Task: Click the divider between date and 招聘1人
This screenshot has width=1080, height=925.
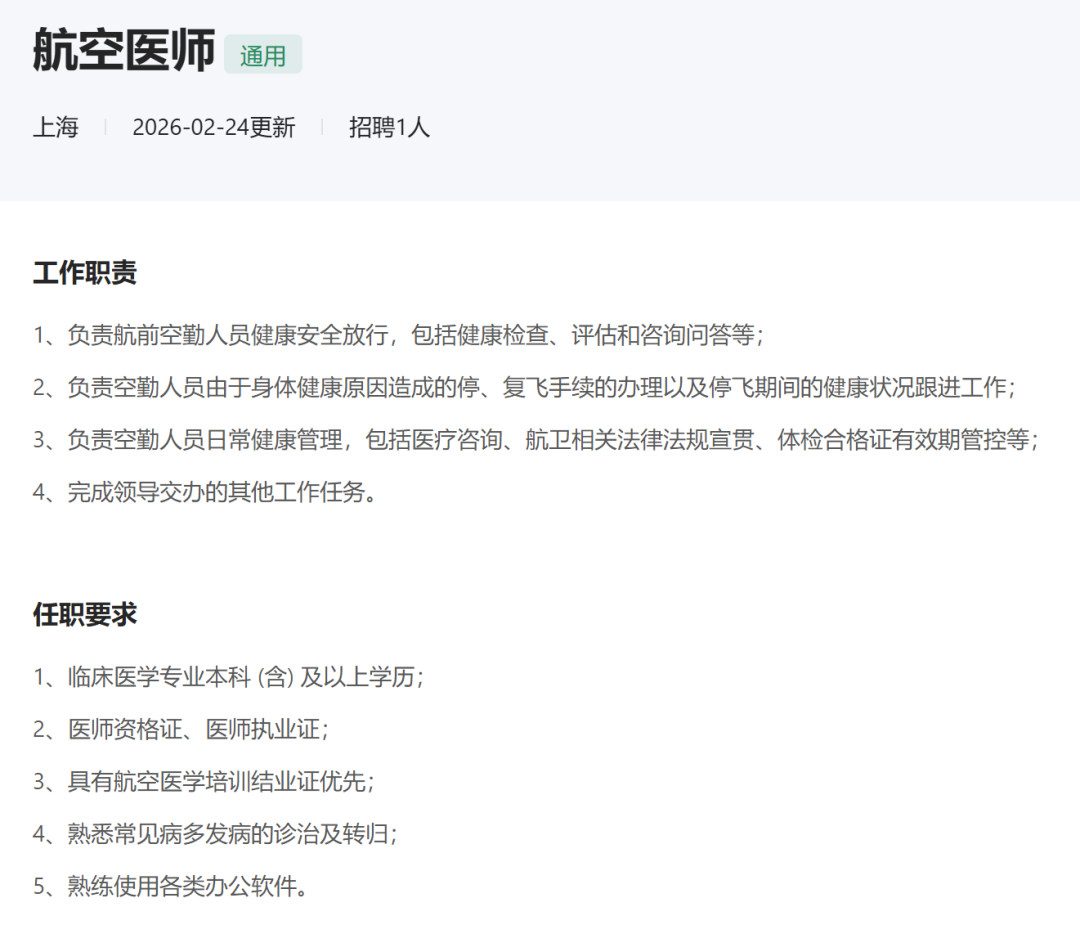Action: click(321, 127)
